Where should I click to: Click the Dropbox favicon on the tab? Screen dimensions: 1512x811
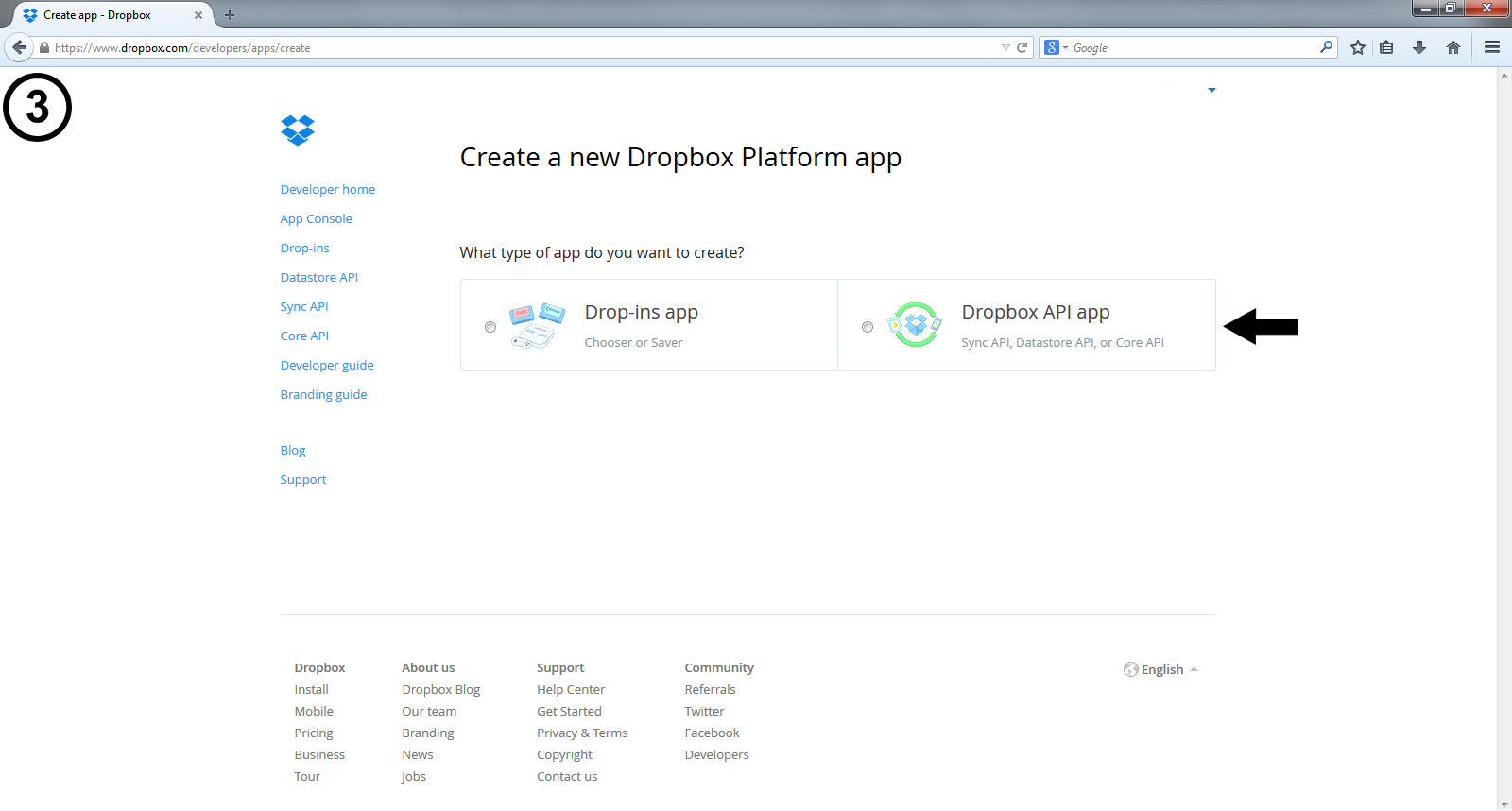(30, 15)
